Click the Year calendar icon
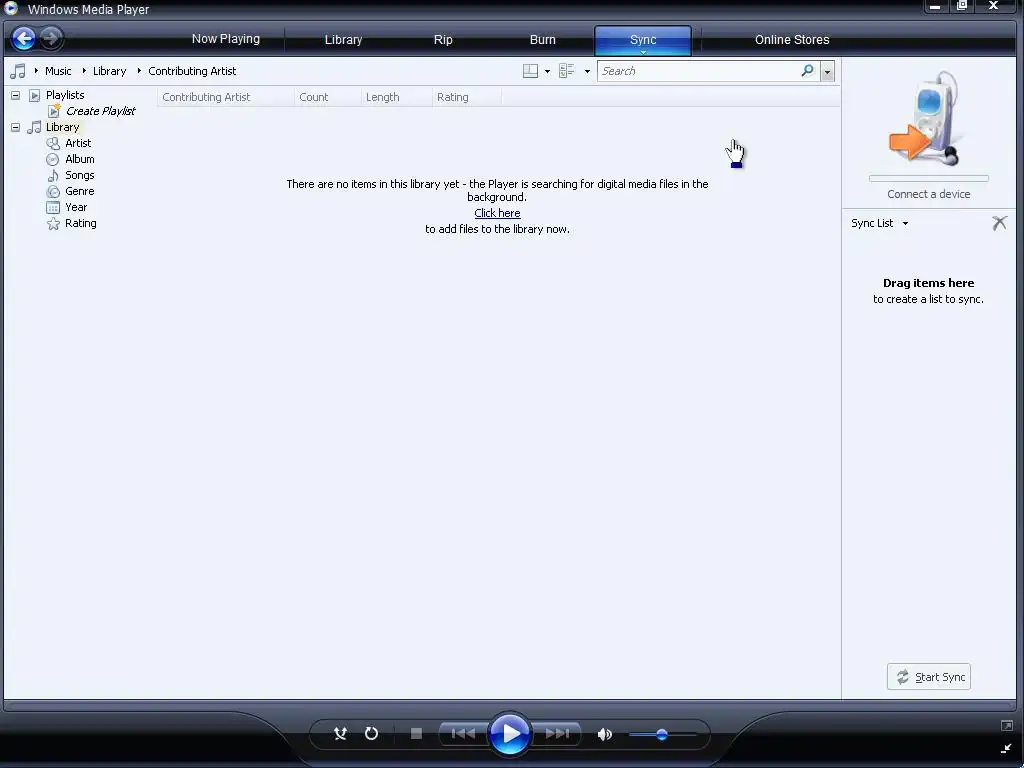Viewport: 1024px width, 768px height. click(53, 208)
